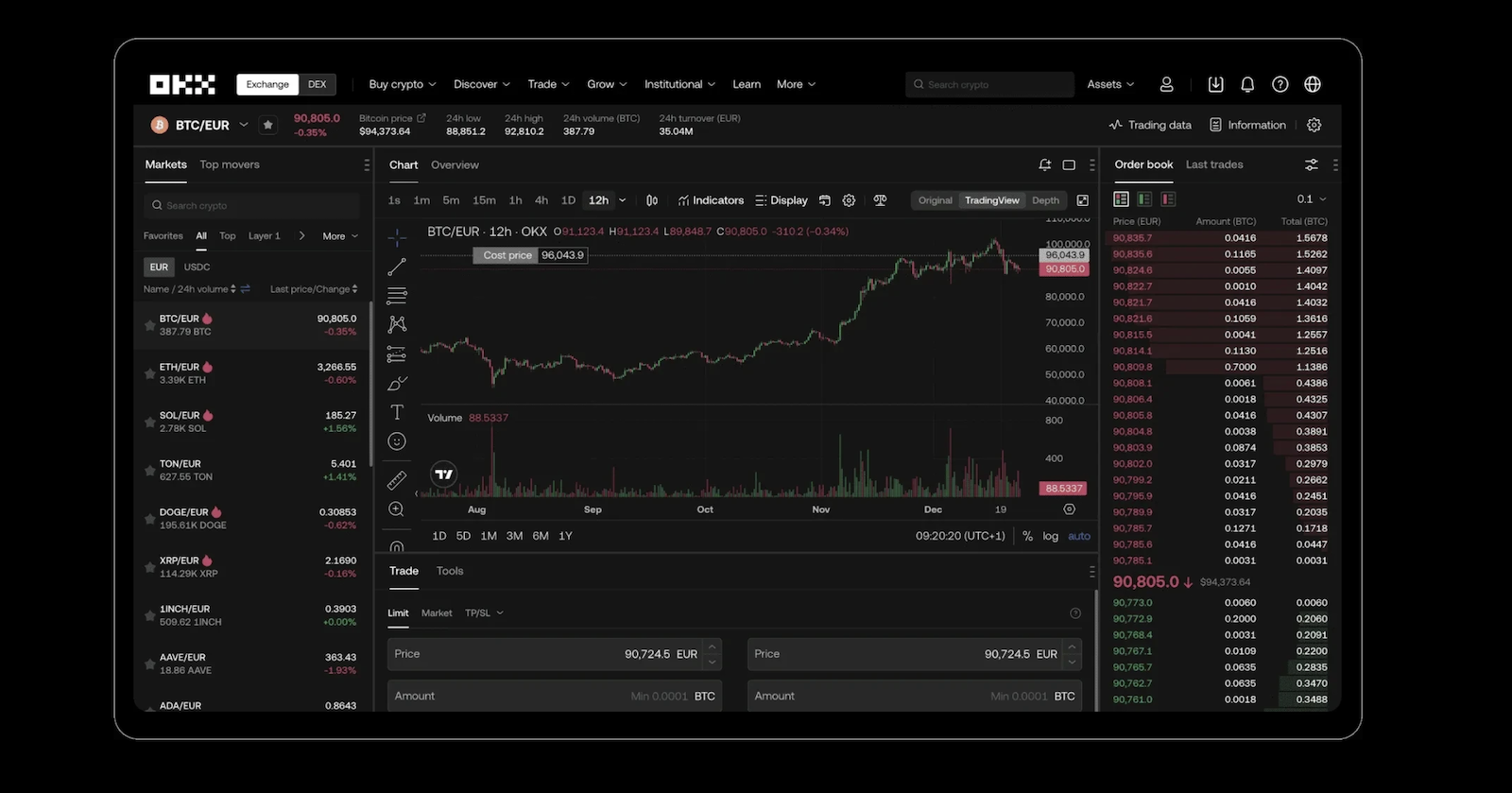This screenshot has height=793, width=1512.
Task: Open the order book 0.1 depth dropdown
Action: [1312, 199]
